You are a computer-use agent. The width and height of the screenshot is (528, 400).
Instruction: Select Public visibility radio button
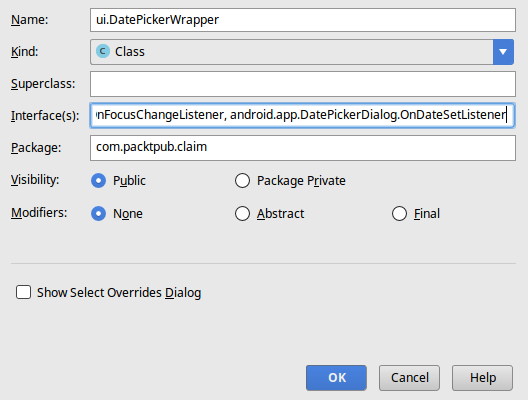[x=99, y=180]
